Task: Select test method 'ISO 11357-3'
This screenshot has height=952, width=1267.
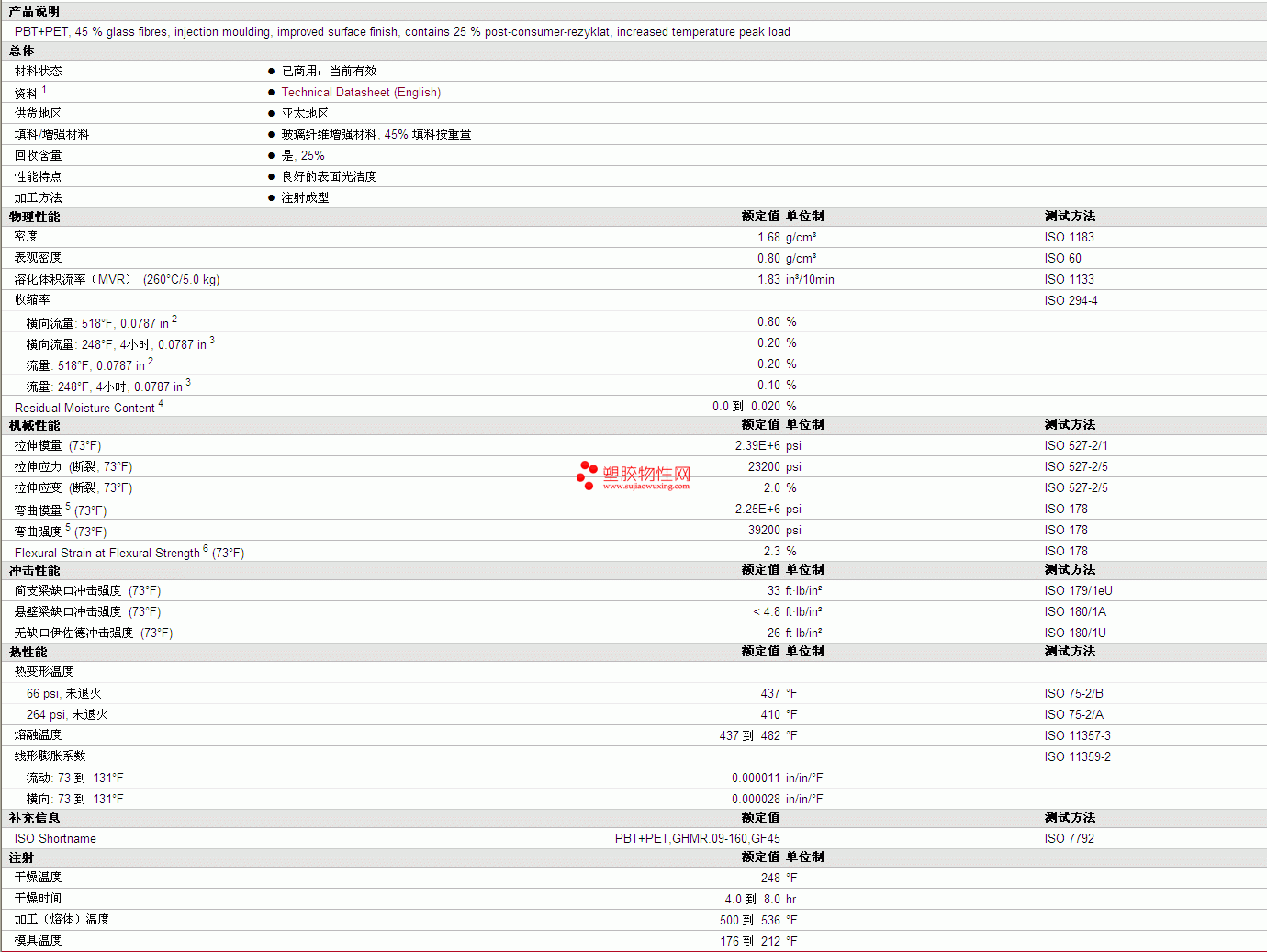Action: (x=1078, y=736)
